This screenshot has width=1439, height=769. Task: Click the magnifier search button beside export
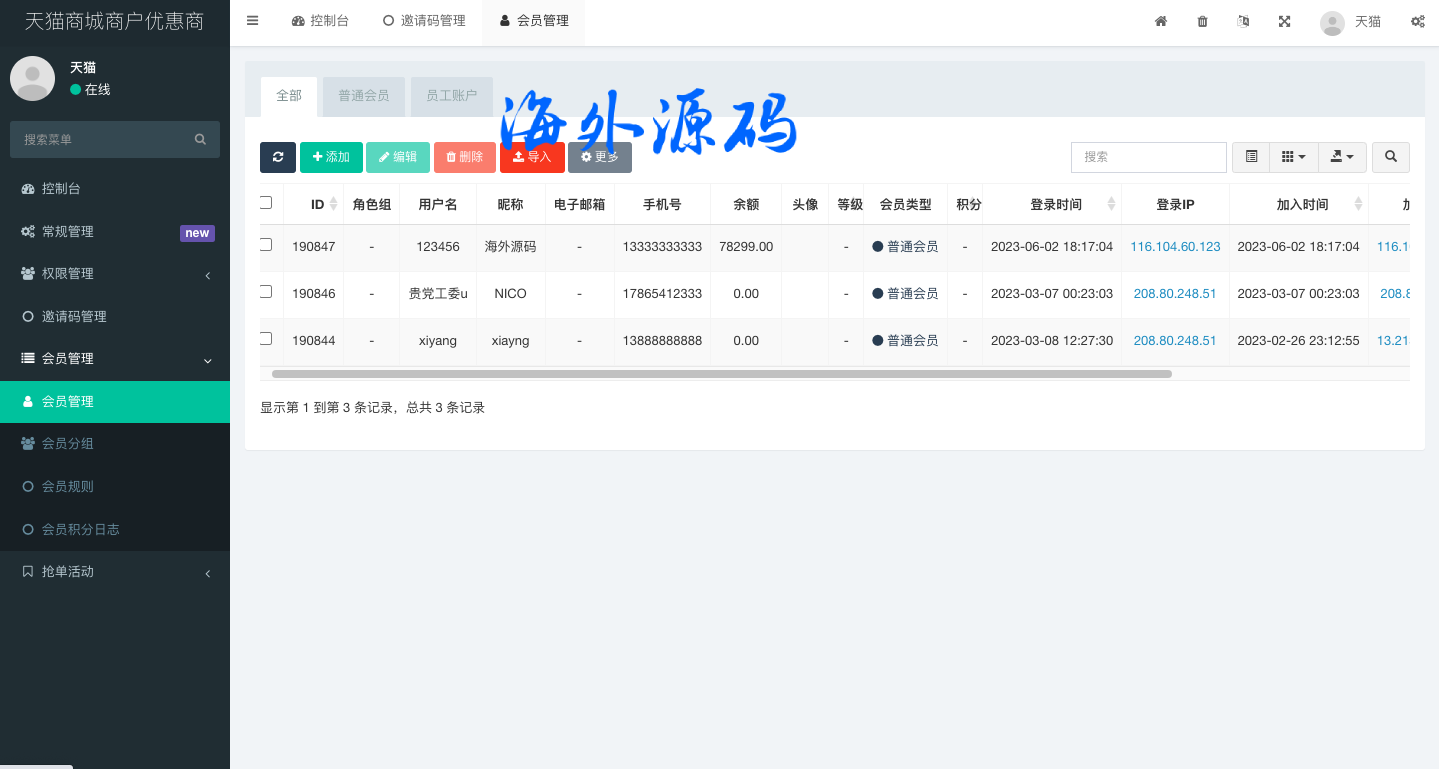click(1390, 157)
